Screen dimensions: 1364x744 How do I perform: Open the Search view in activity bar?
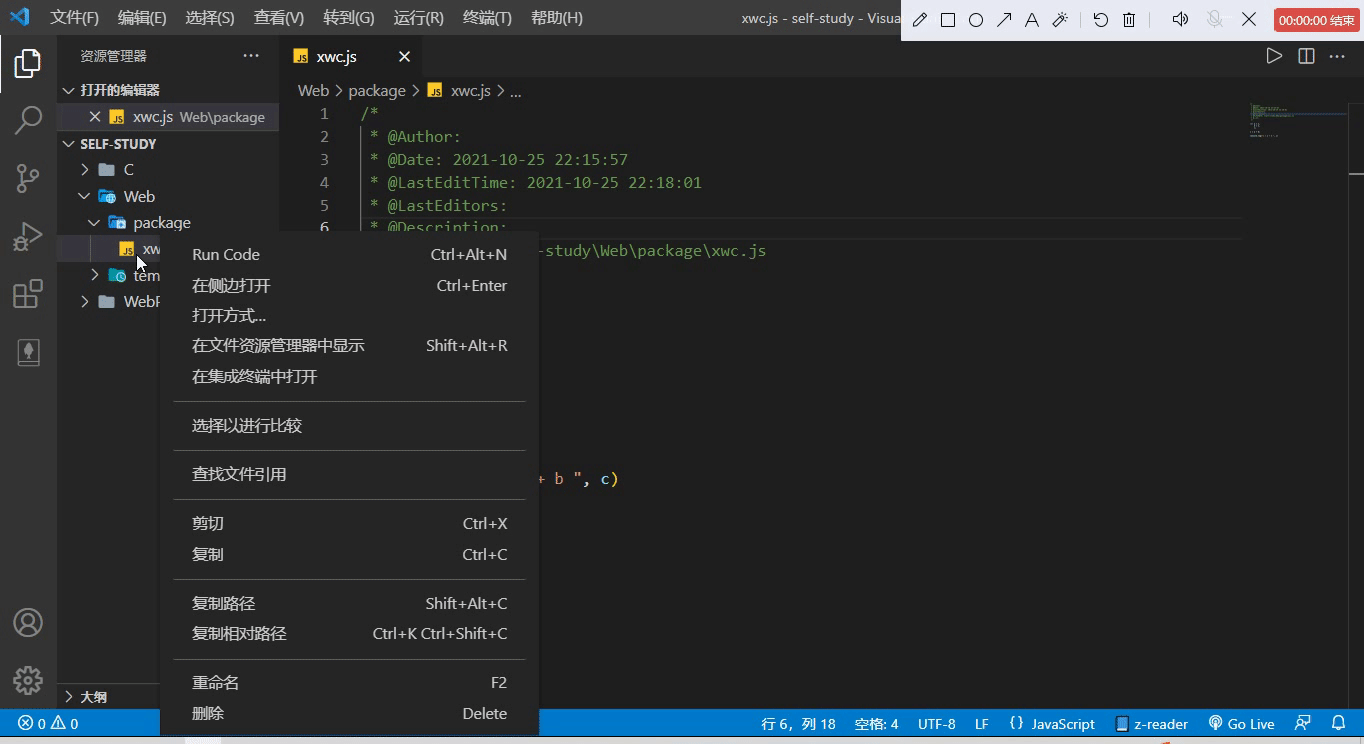coord(28,121)
